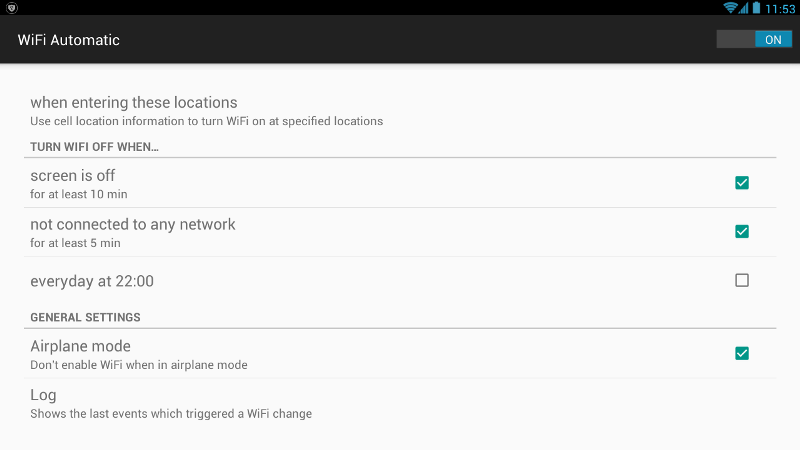Toggle the WiFi Automatic ON switch
The height and width of the screenshot is (450, 800).
pos(754,39)
